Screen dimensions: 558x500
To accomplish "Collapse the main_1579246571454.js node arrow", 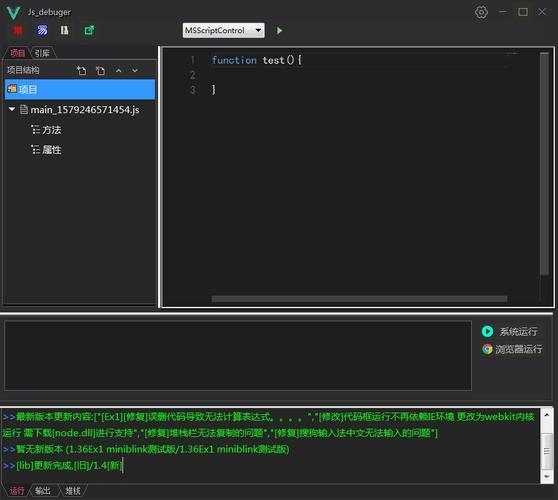I will (12, 109).
